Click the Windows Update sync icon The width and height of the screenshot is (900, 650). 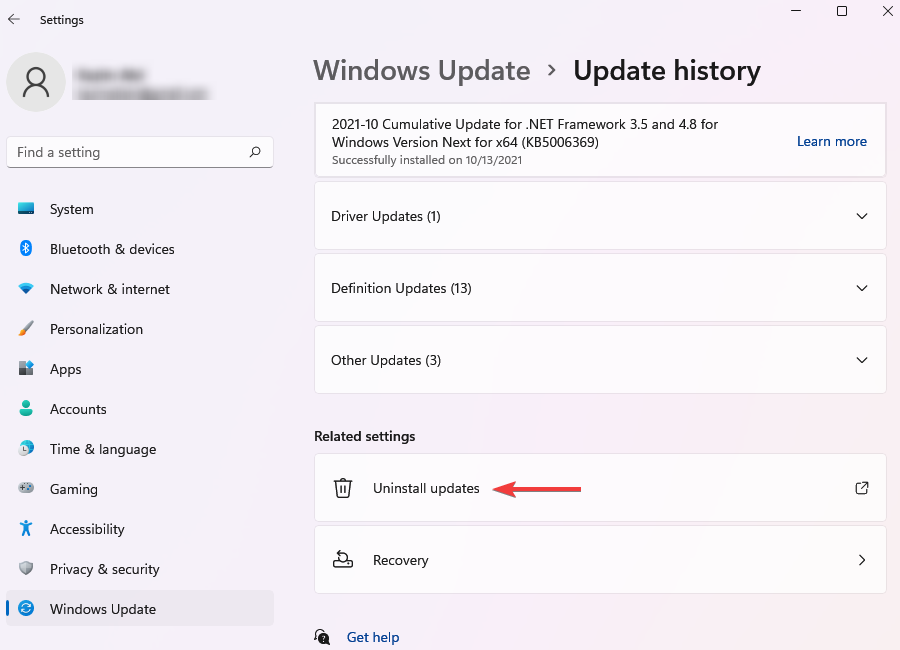26,608
